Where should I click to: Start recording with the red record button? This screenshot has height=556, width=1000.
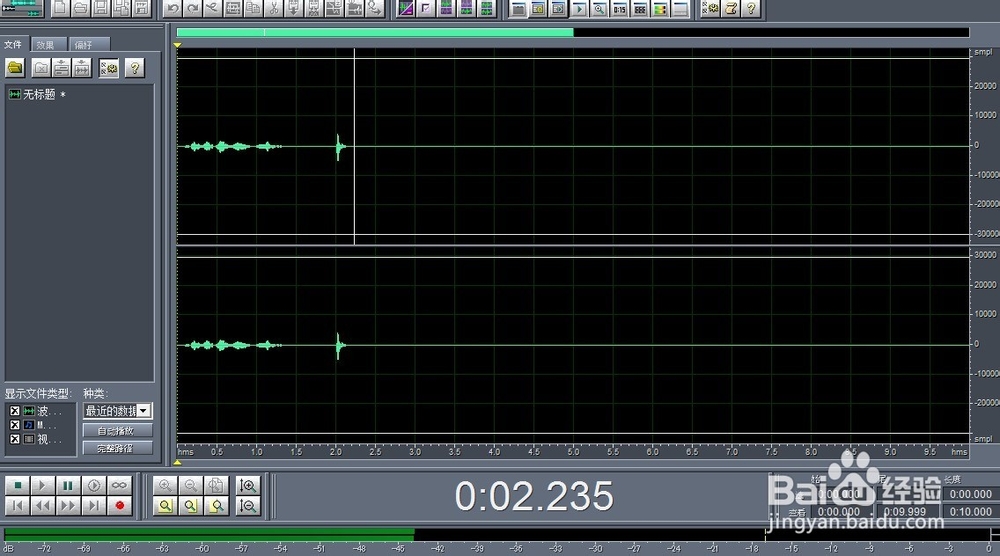tap(119, 506)
